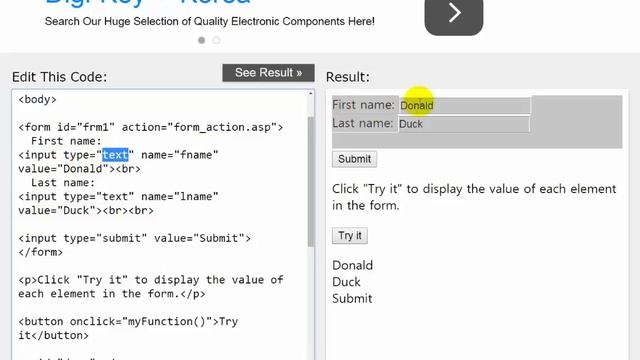
Task: Click the output text Submit in result
Action: click(x=352, y=298)
